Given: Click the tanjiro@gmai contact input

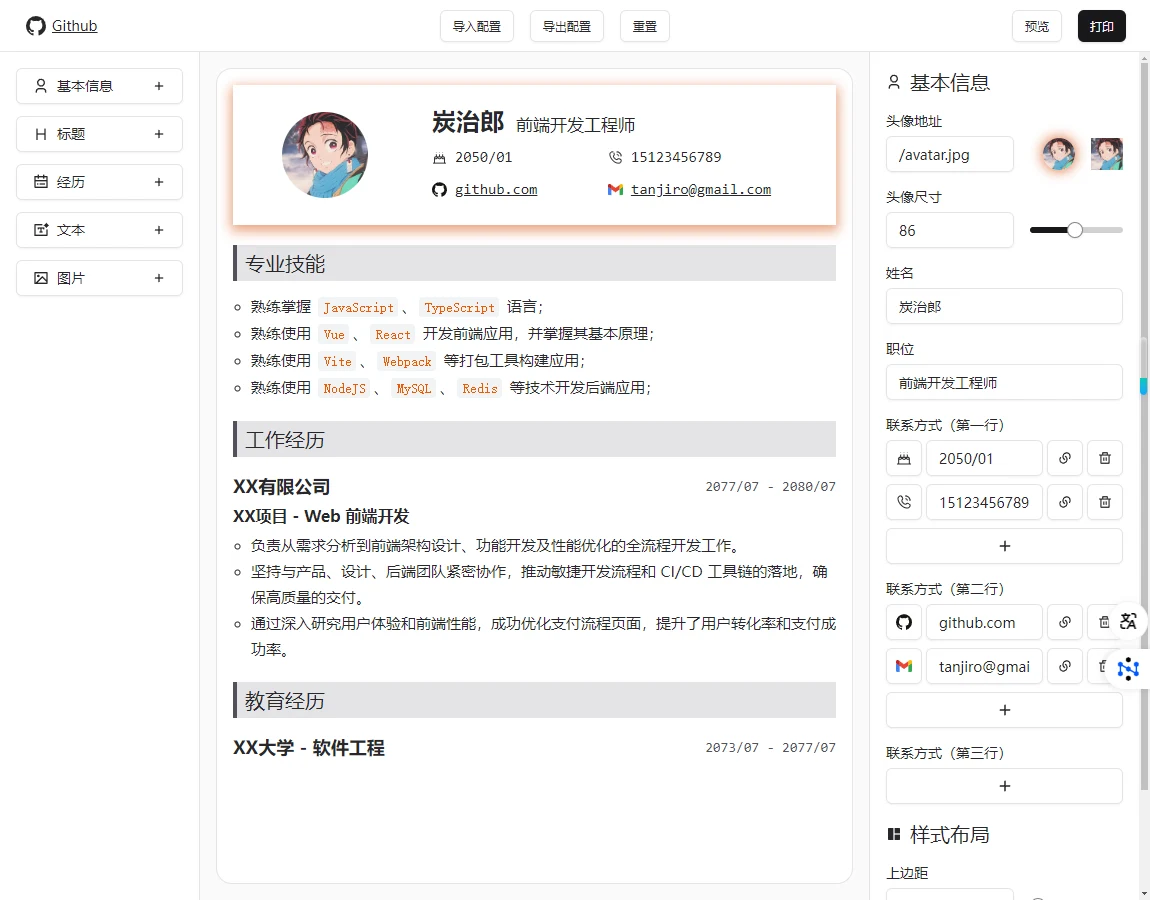Looking at the screenshot, I should [x=984, y=667].
